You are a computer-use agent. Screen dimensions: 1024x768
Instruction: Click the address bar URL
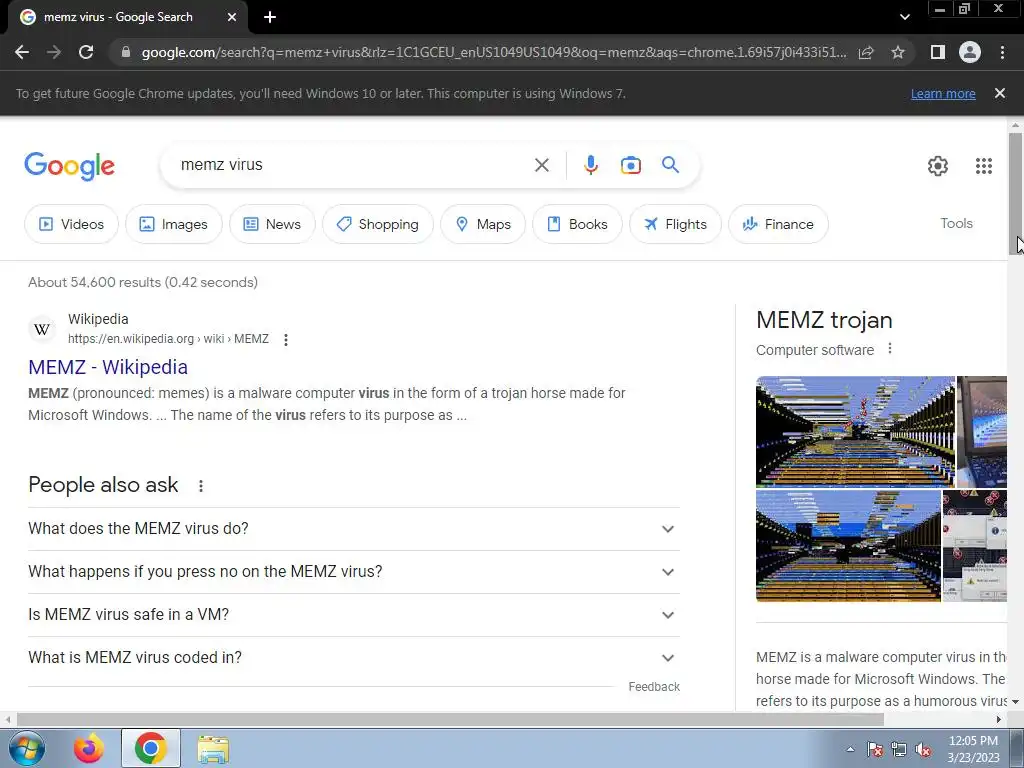pos(494,52)
